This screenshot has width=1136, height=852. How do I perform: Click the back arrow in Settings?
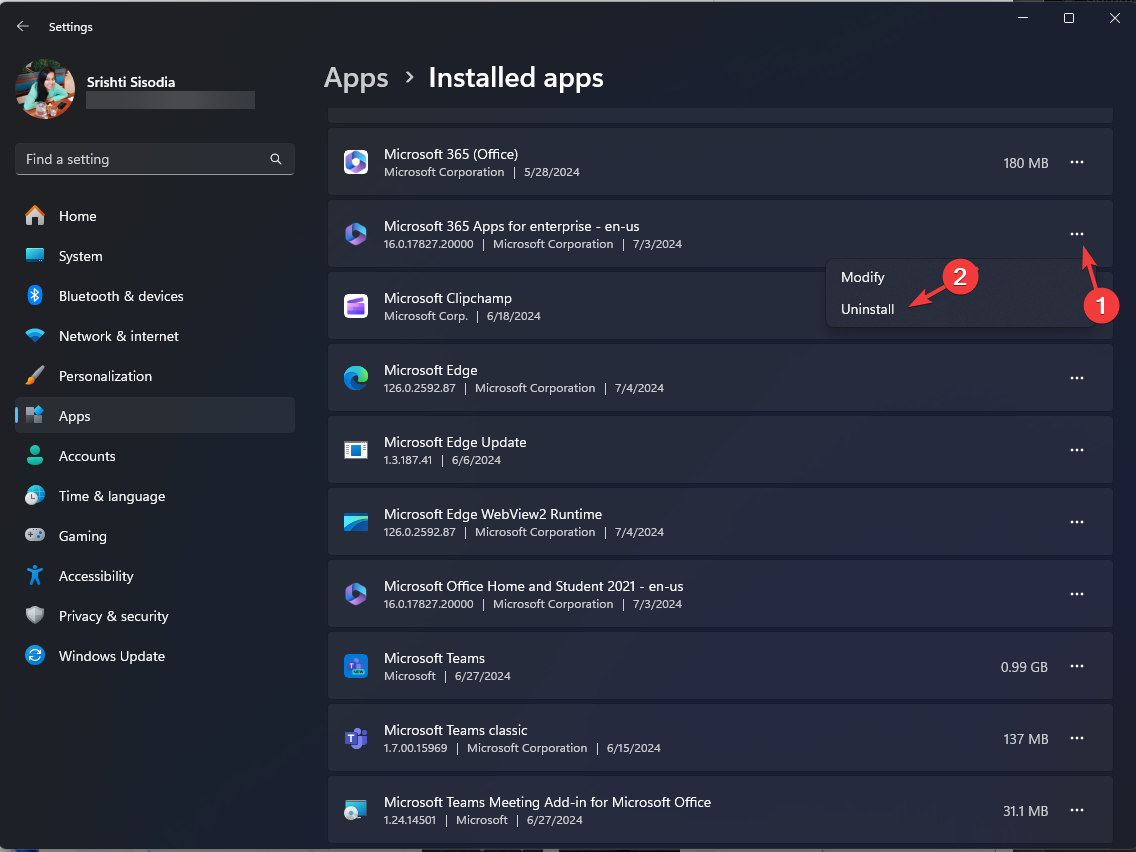pyautogui.click(x=22, y=26)
